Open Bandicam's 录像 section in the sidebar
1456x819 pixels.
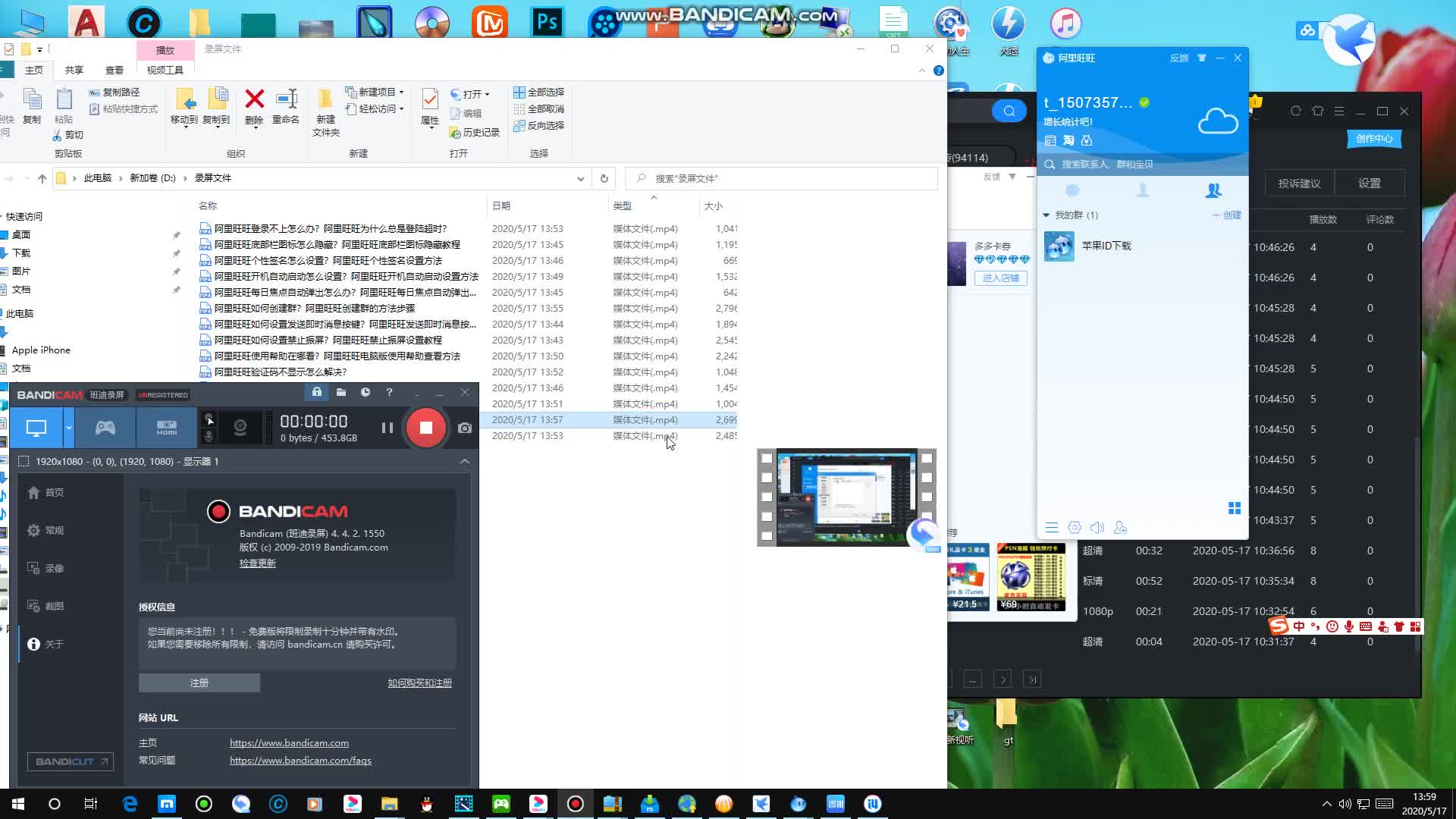point(55,568)
